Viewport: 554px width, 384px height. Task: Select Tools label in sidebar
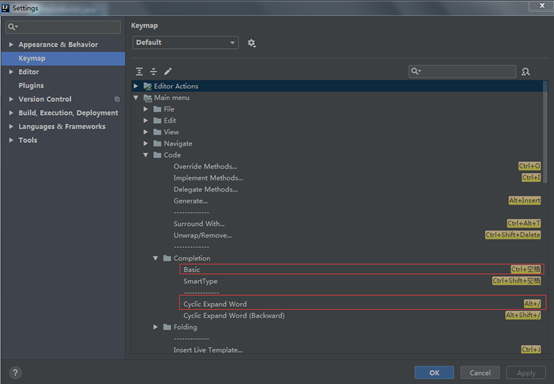(x=28, y=140)
